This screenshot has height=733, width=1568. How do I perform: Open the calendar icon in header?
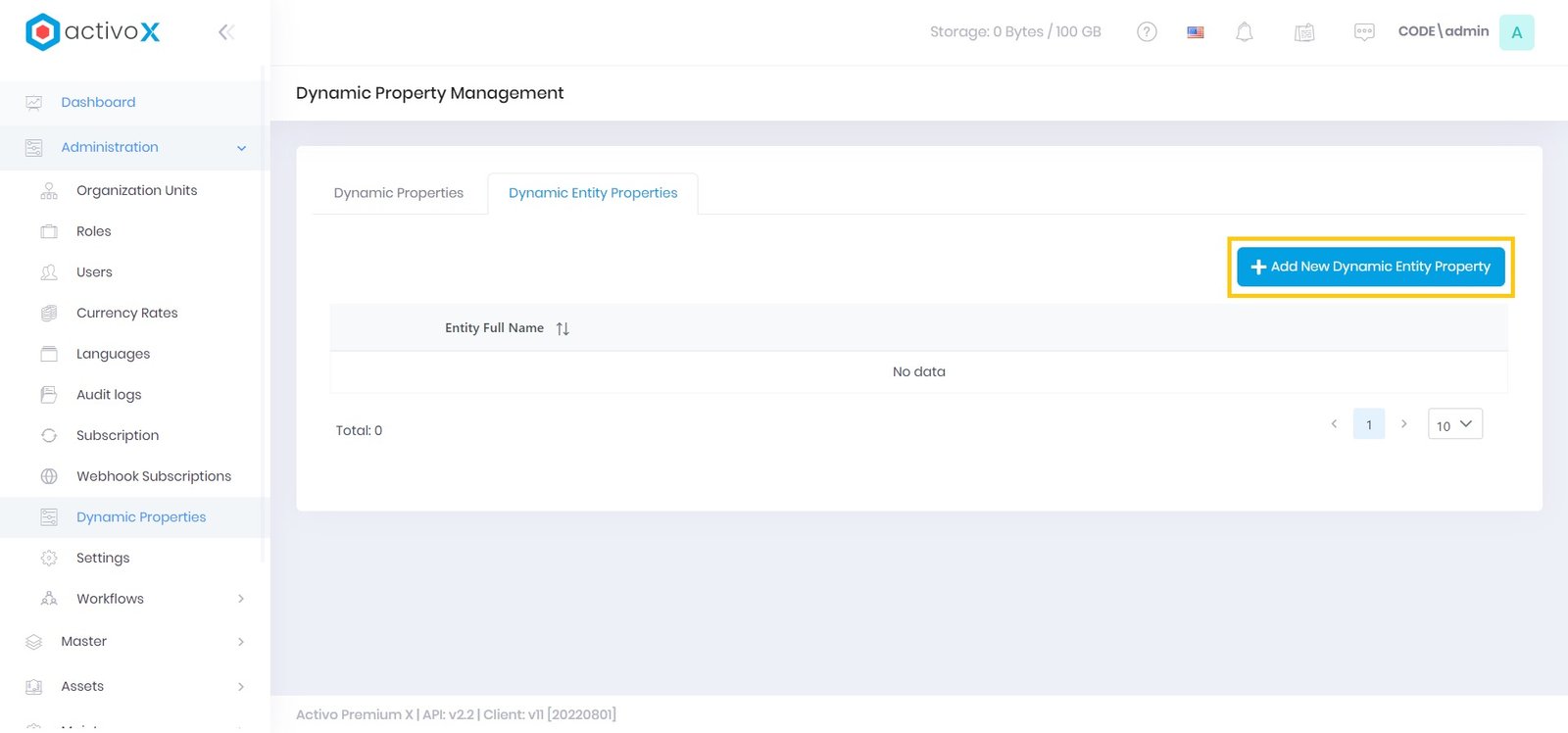coord(1304,32)
